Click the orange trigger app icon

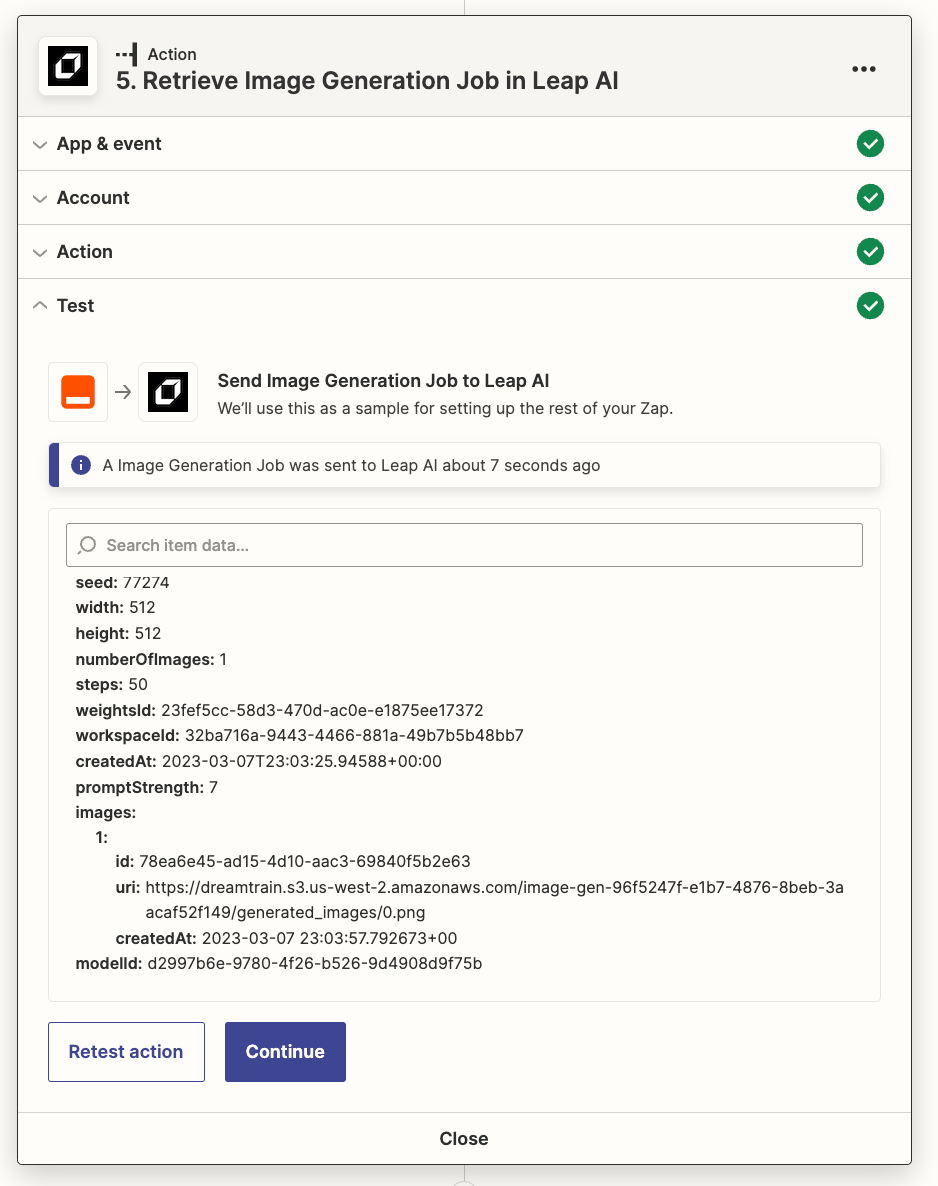[x=78, y=392]
